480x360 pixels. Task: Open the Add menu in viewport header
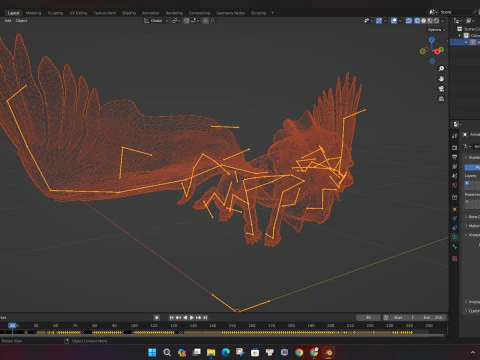coord(8,21)
